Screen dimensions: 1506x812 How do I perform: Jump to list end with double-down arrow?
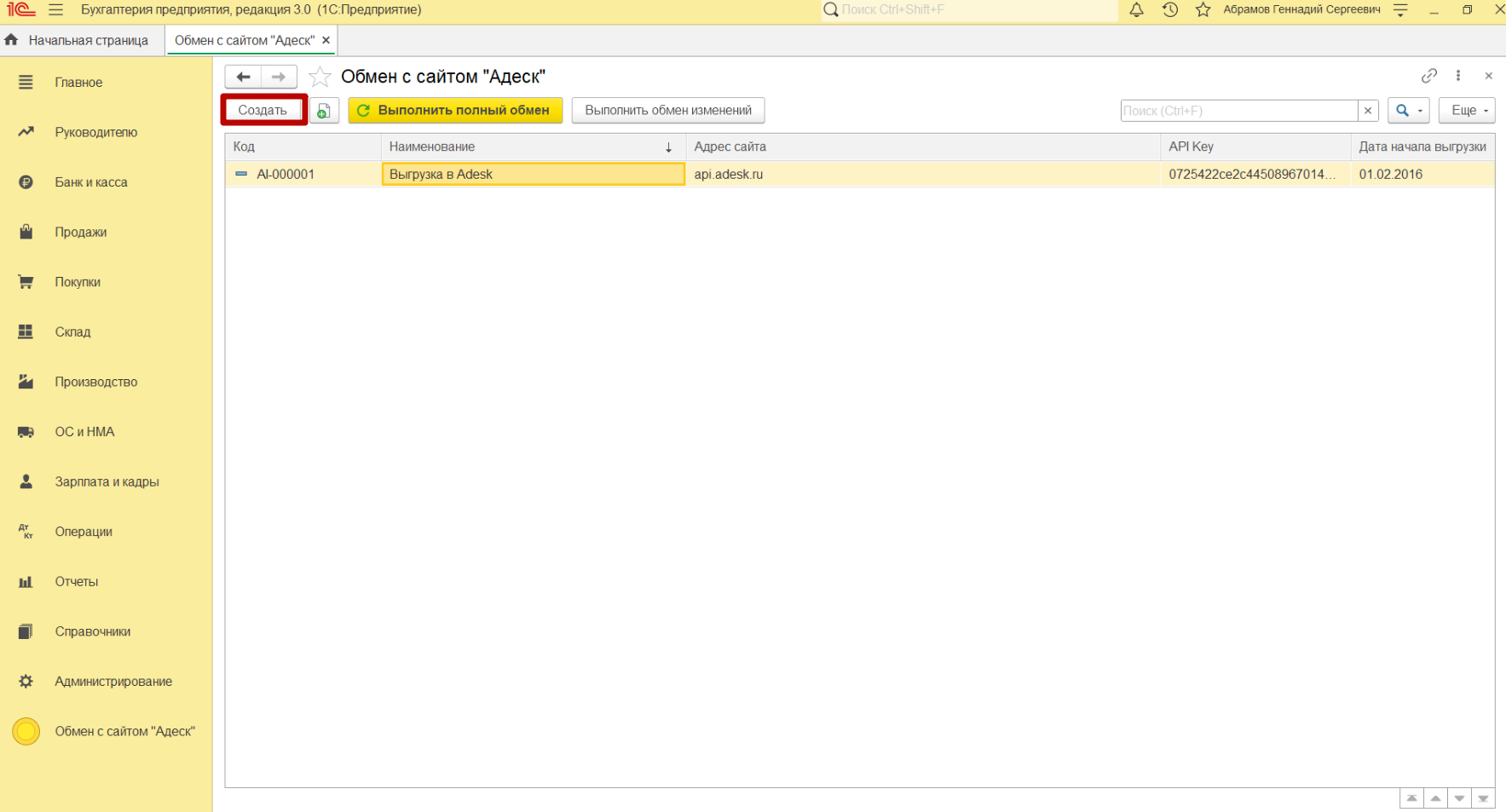(x=1483, y=798)
